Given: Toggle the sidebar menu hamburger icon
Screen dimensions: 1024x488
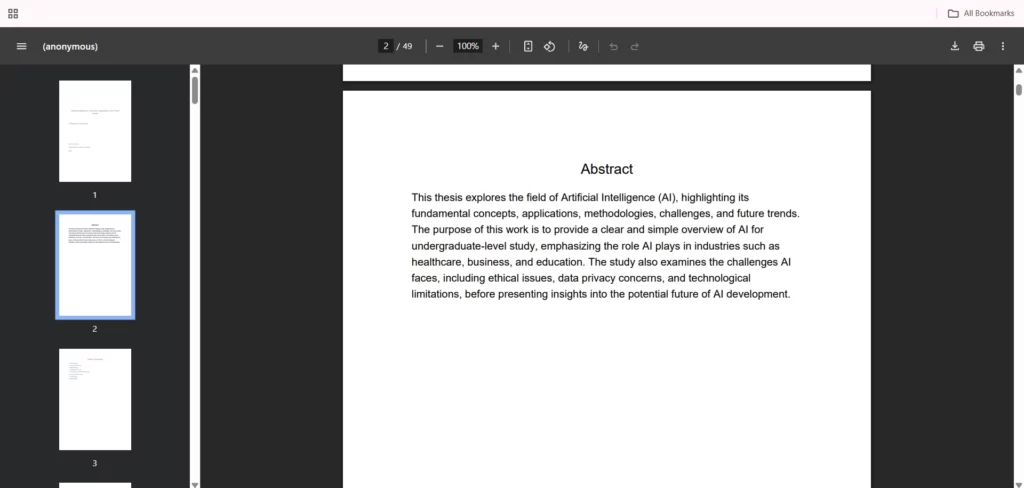Looking at the screenshot, I should (x=21, y=46).
